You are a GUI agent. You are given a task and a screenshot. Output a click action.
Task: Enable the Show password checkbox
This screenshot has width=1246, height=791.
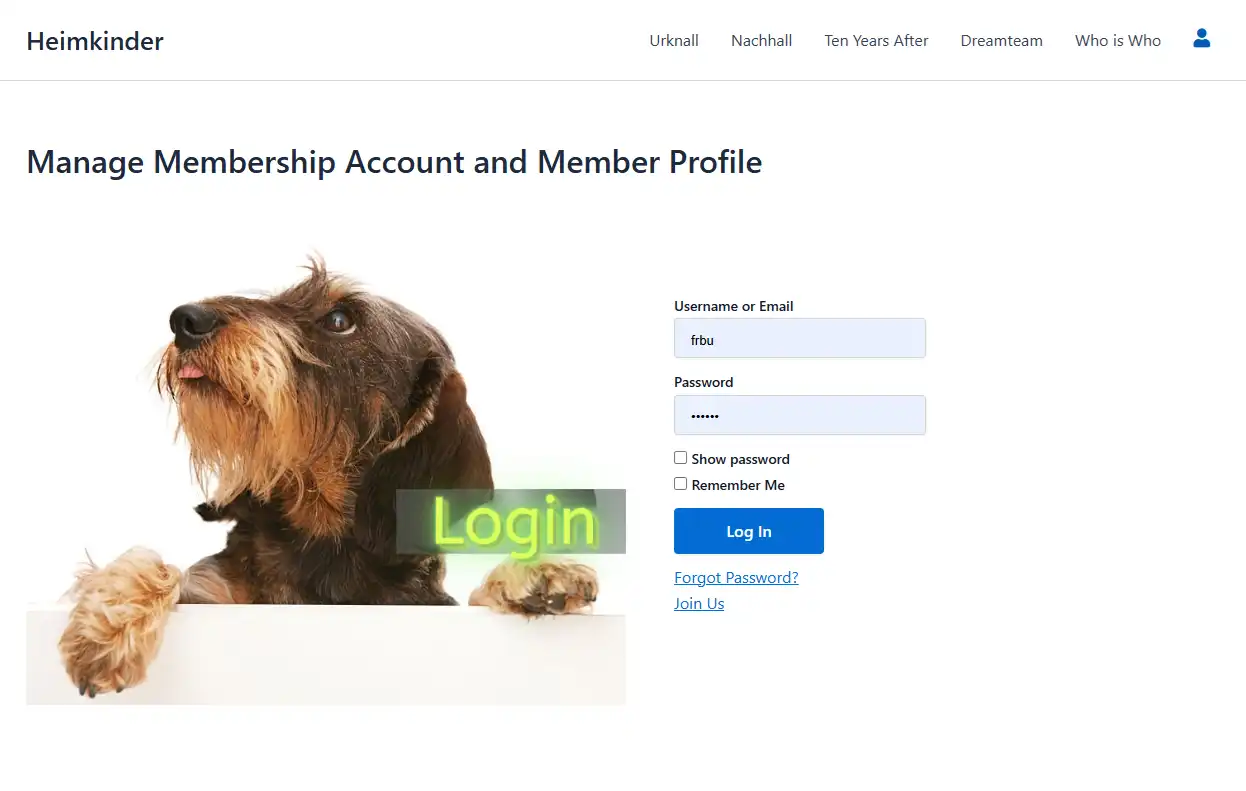681,458
